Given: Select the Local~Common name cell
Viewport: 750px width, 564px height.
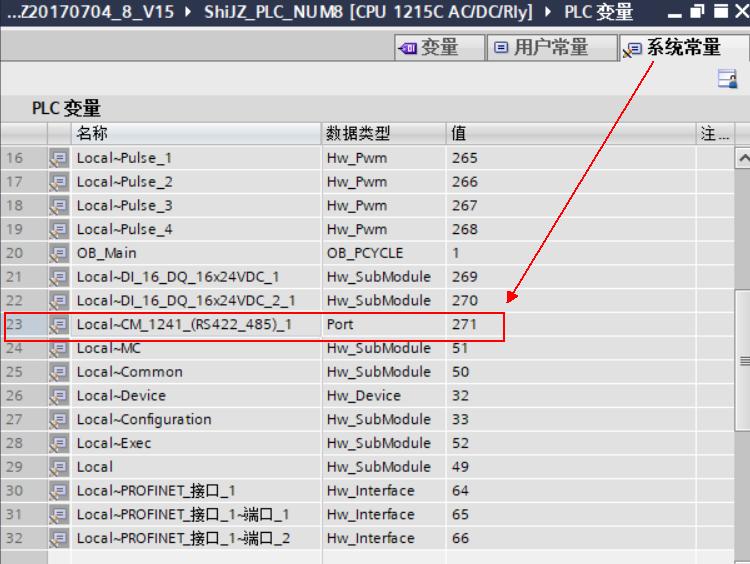Looking at the screenshot, I should 196,372.
